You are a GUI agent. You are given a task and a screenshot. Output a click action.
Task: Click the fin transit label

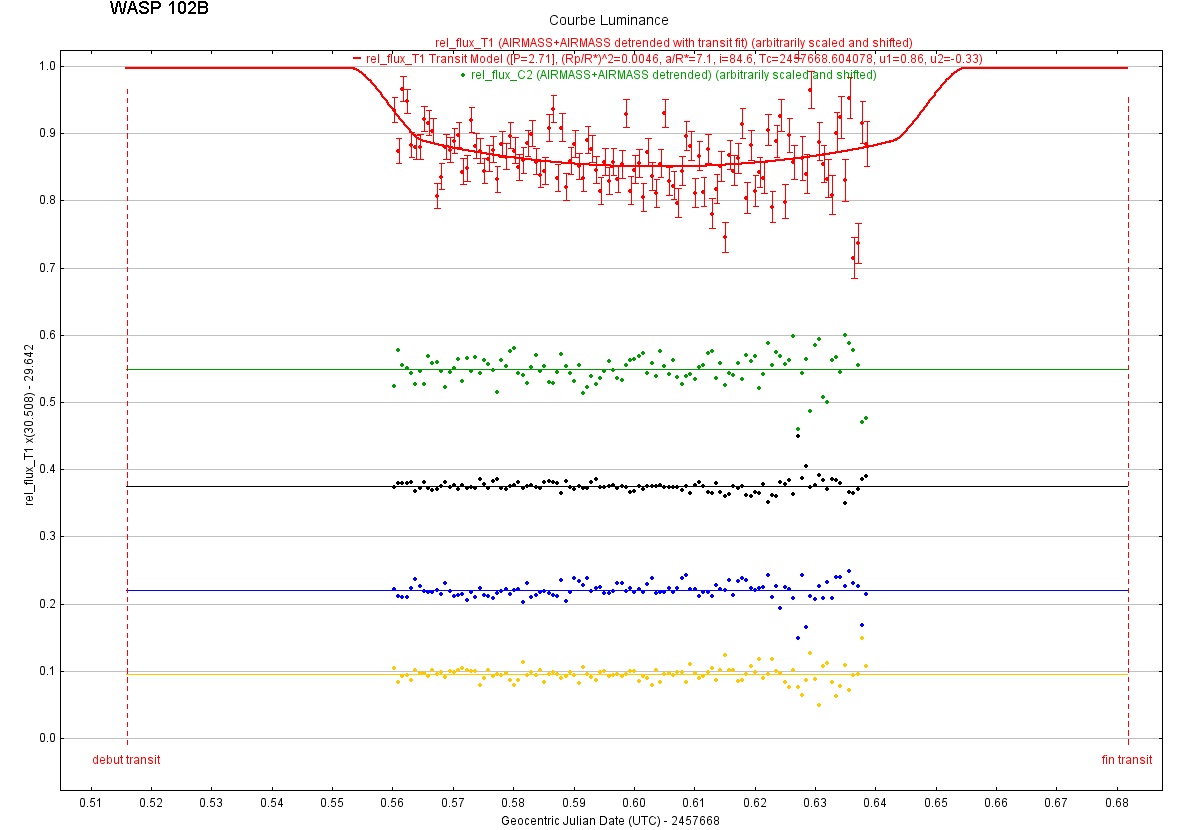pyautogui.click(x=1127, y=760)
